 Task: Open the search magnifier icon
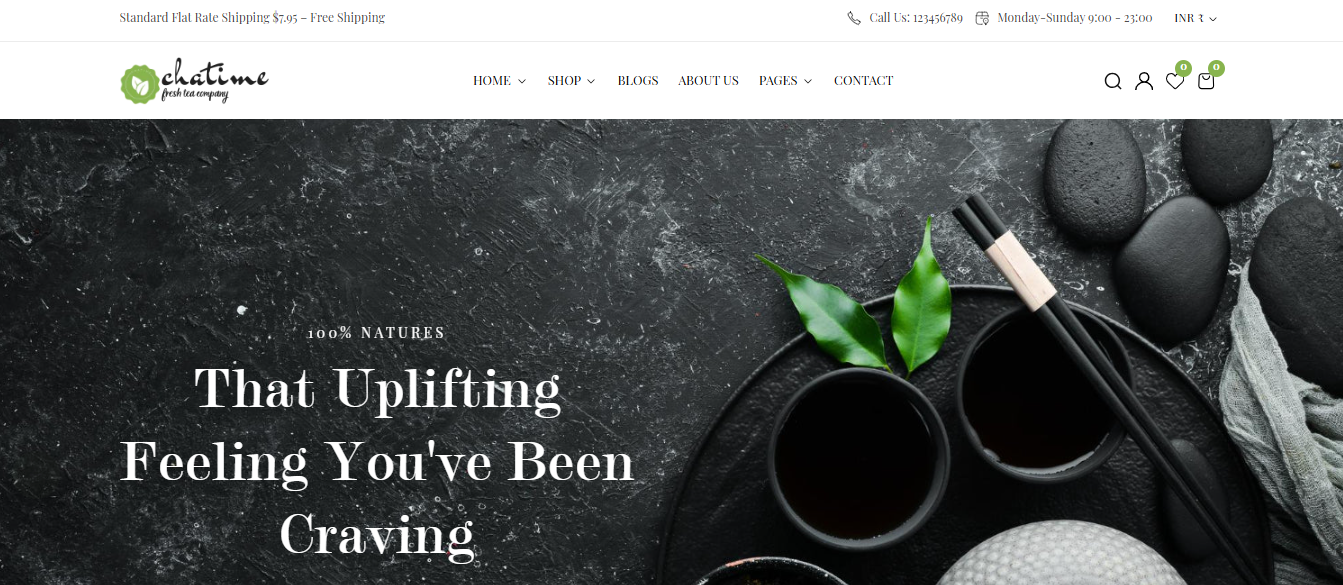point(1113,81)
